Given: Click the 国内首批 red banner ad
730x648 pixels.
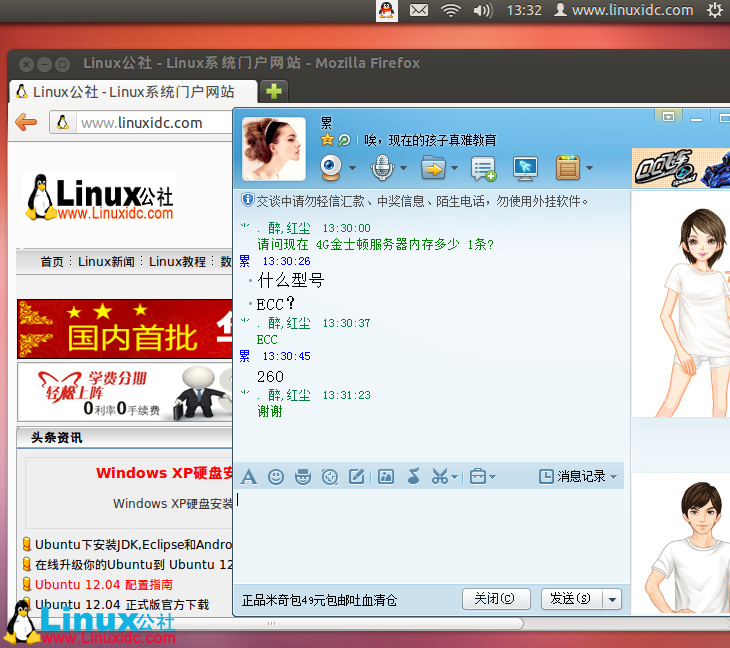Looking at the screenshot, I should tap(125, 329).
